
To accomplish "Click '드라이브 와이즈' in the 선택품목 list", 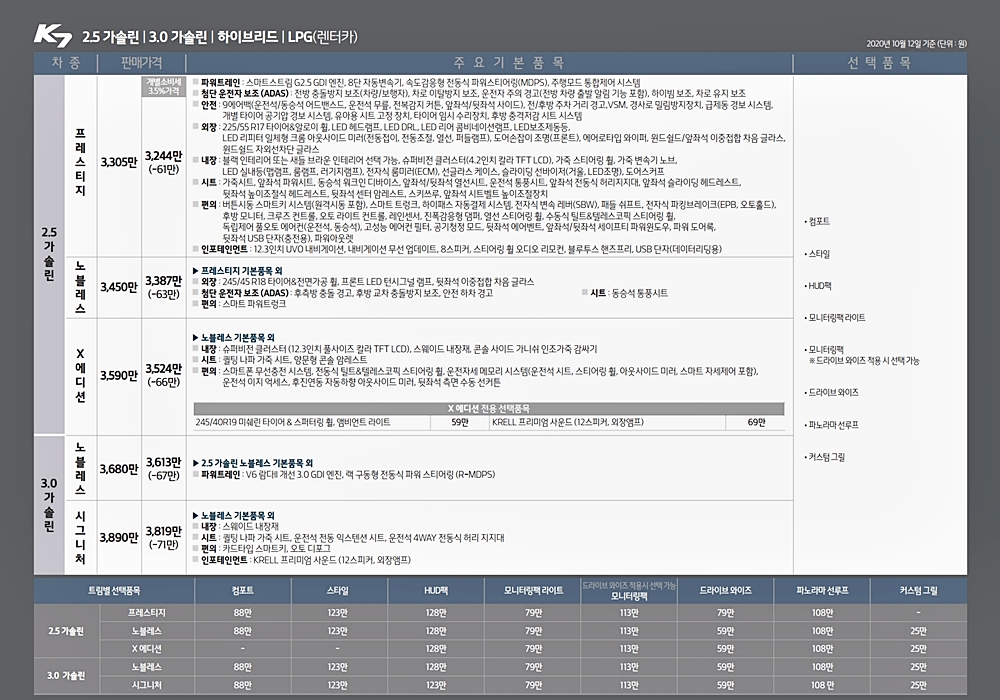I will coord(833,393).
